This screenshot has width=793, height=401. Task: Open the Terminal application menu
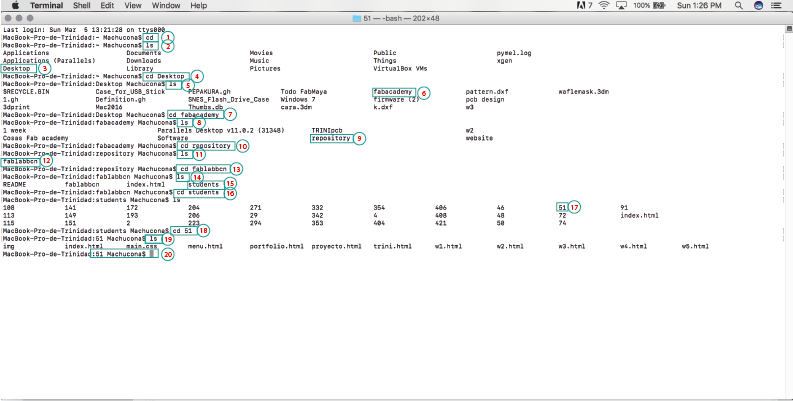point(47,6)
